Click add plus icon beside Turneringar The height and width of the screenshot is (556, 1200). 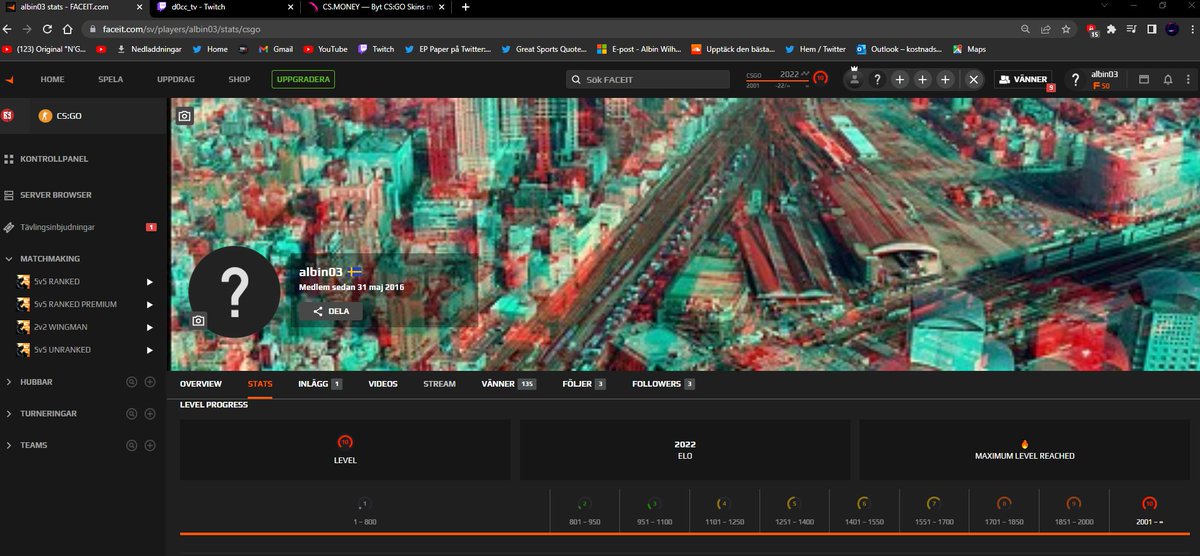(x=150, y=413)
